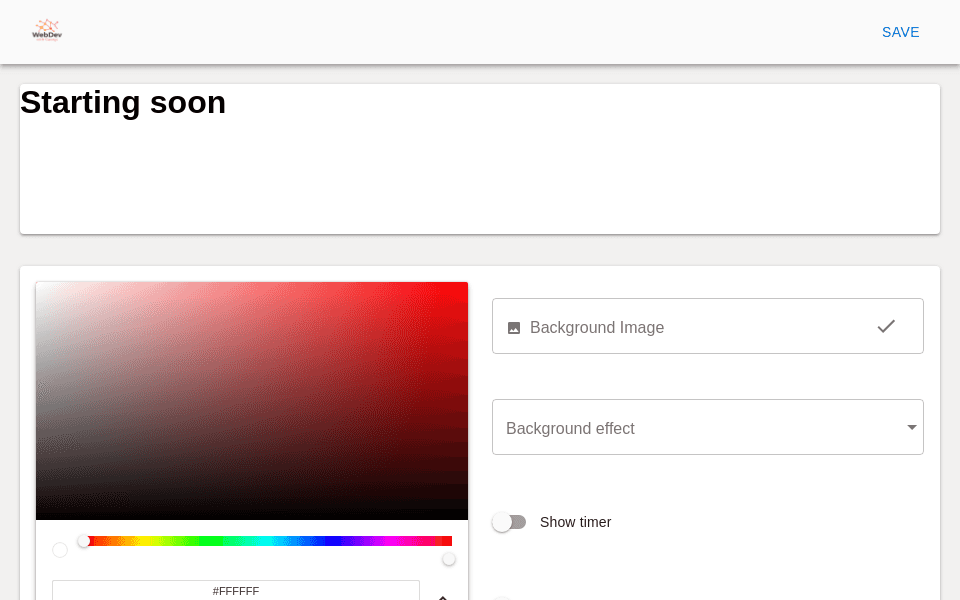Click the checkmark icon beside Background Image
Image resolution: width=960 pixels, height=600 pixels.
tap(886, 326)
